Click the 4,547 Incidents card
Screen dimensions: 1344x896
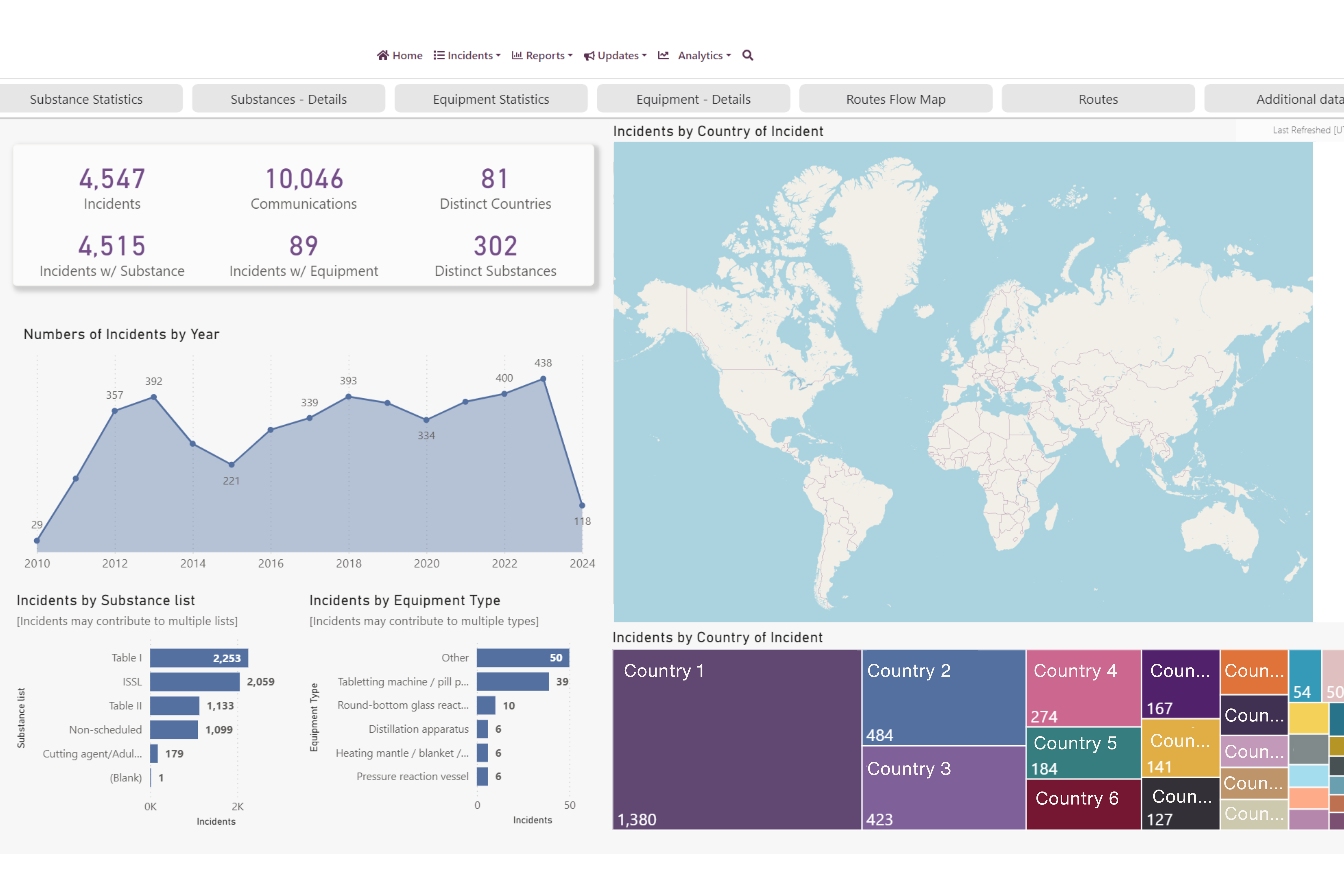[x=112, y=189]
